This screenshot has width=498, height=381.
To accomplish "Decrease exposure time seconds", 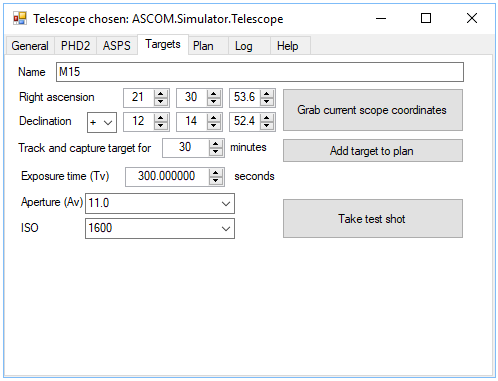I will [216, 181].
